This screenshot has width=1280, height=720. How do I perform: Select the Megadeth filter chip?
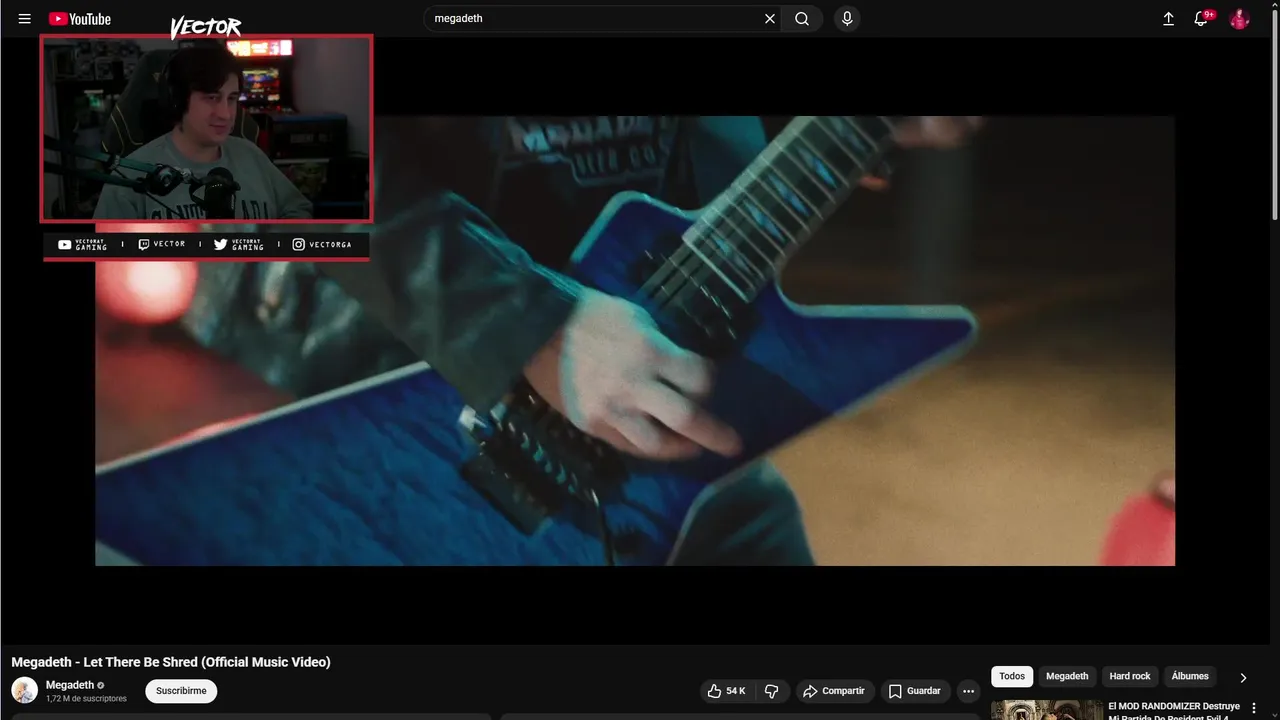pos(1067,677)
